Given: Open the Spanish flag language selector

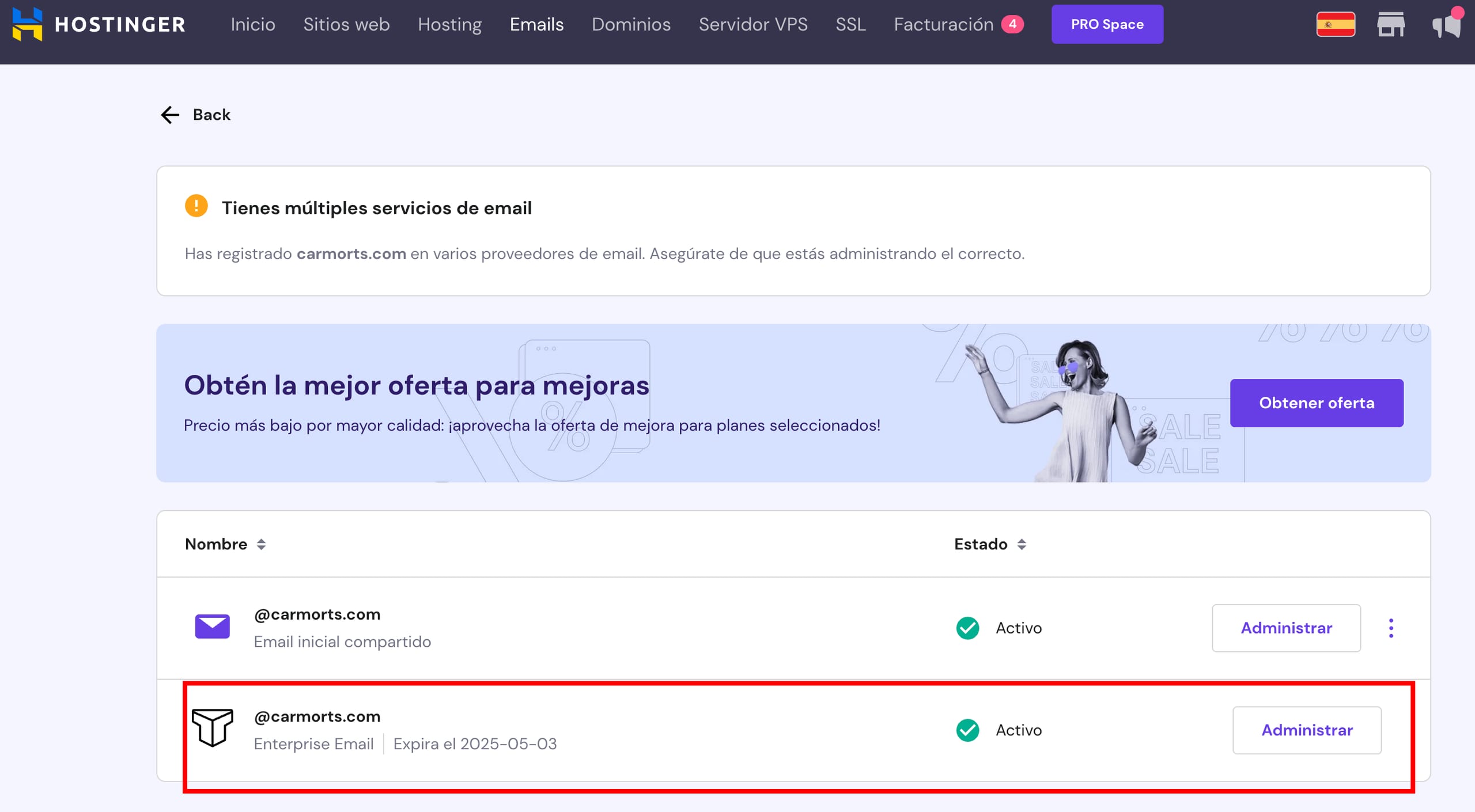Looking at the screenshot, I should click(x=1335, y=24).
